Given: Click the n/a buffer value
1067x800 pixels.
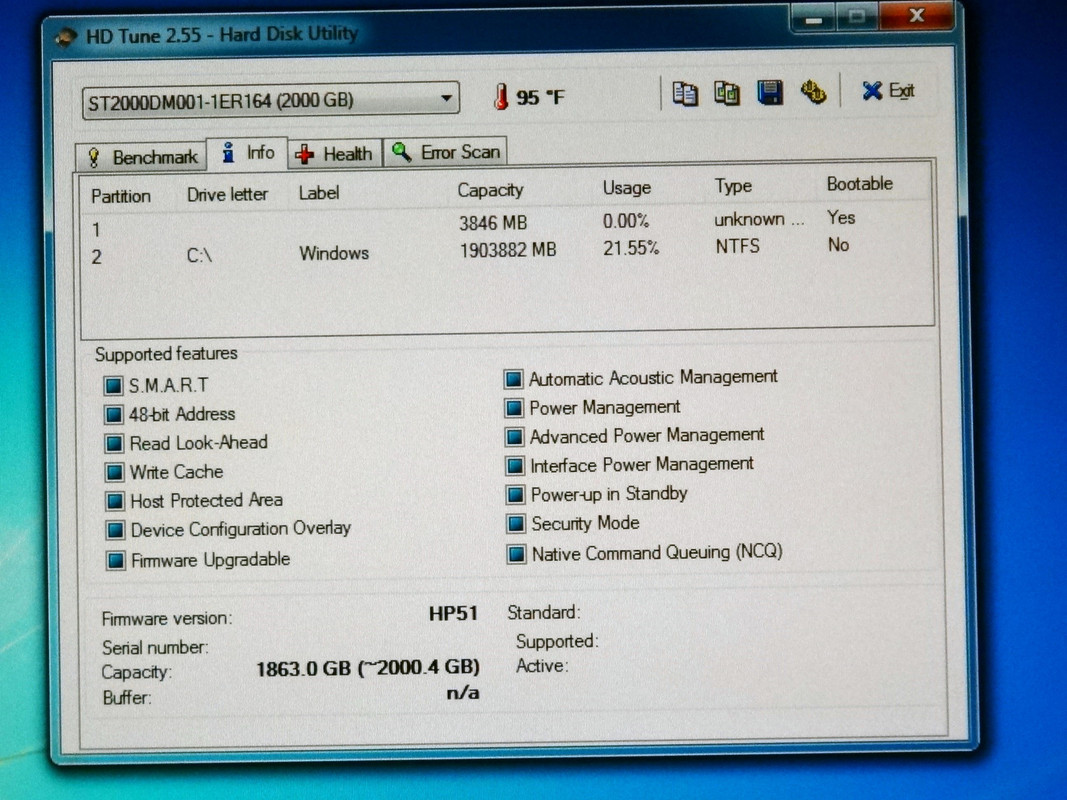Looking at the screenshot, I should pos(463,693).
